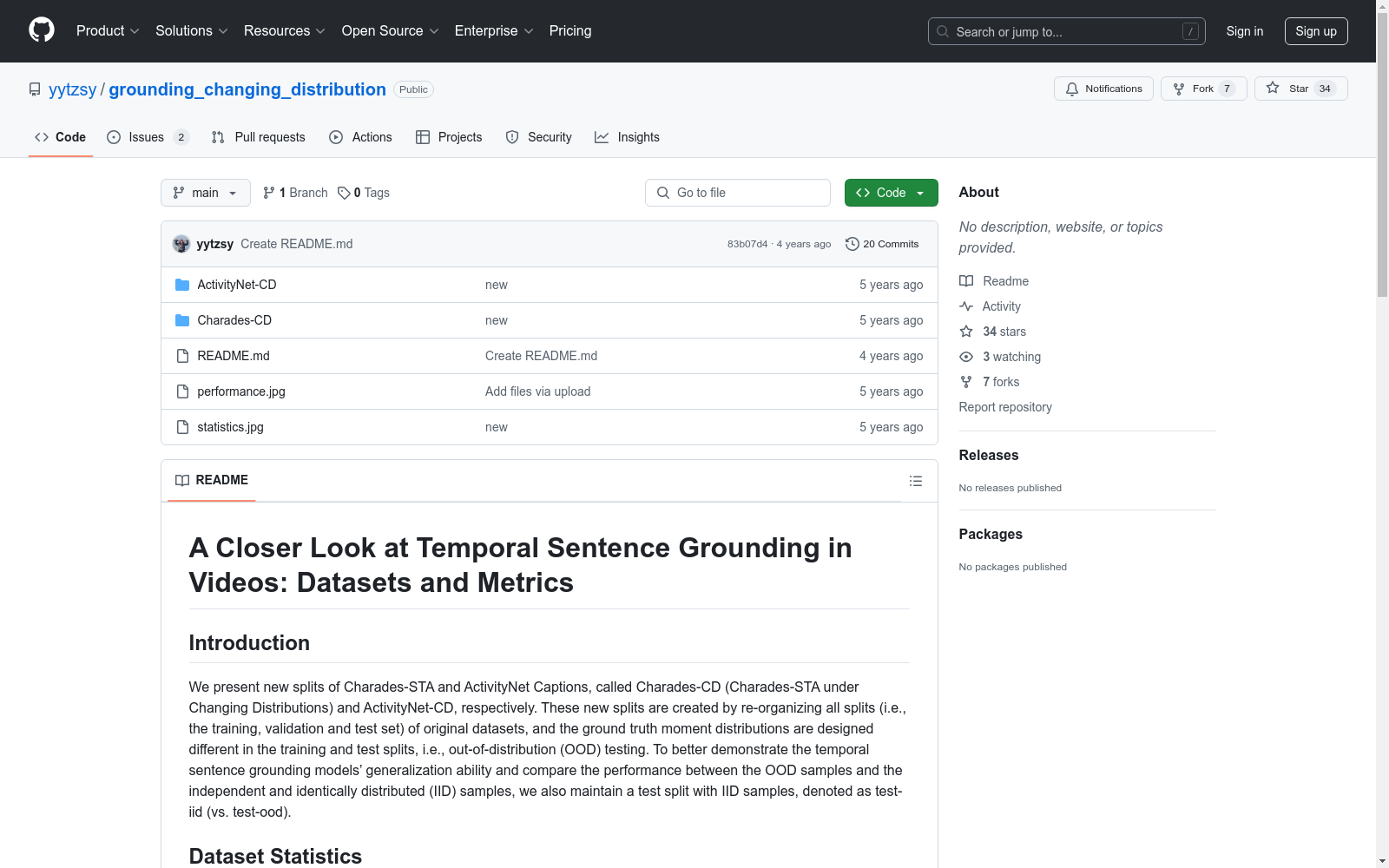Click the Sign up button

click(x=1316, y=31)
